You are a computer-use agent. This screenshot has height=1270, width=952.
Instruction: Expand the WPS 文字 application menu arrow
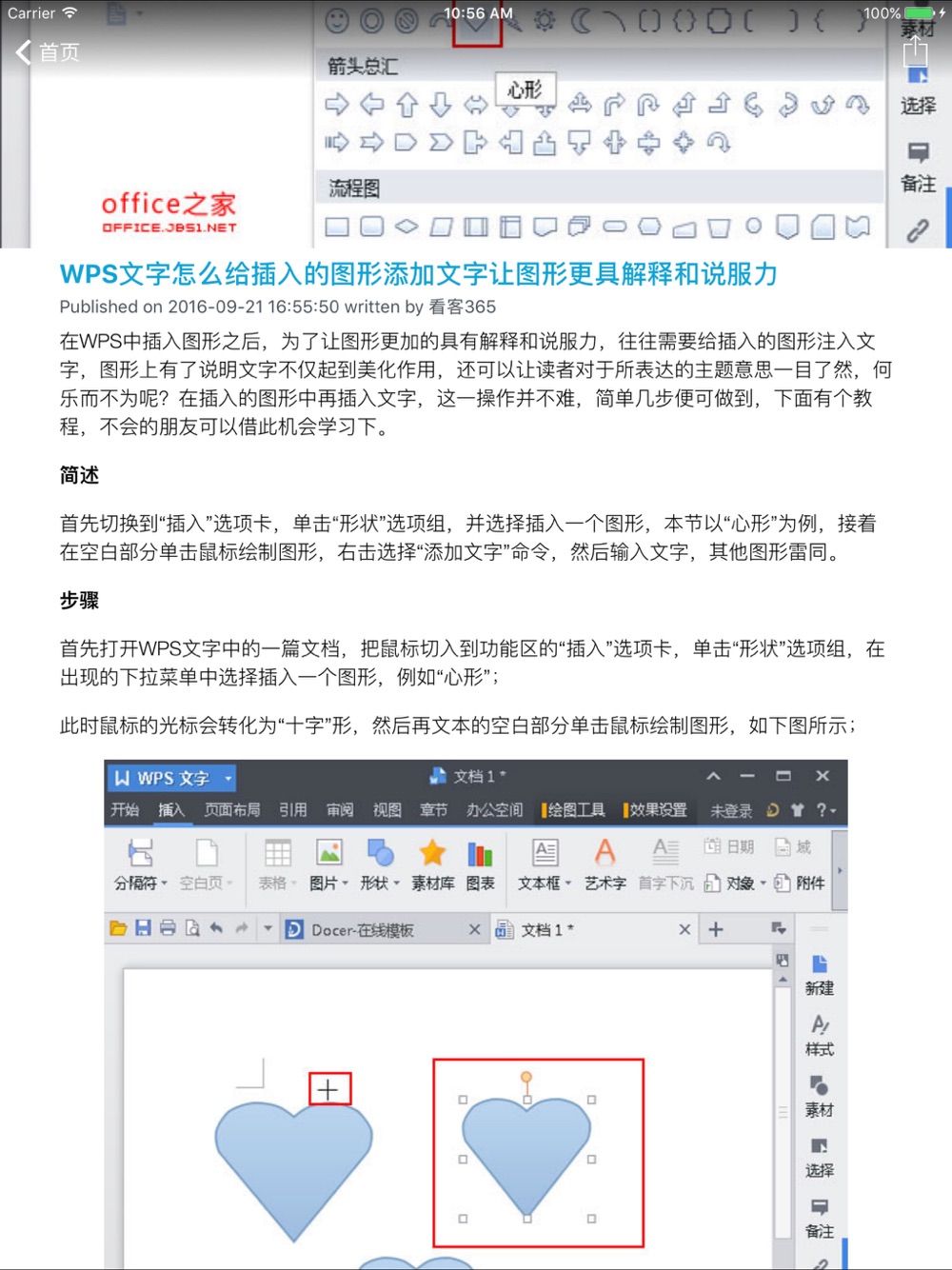(x=228, y=779)
